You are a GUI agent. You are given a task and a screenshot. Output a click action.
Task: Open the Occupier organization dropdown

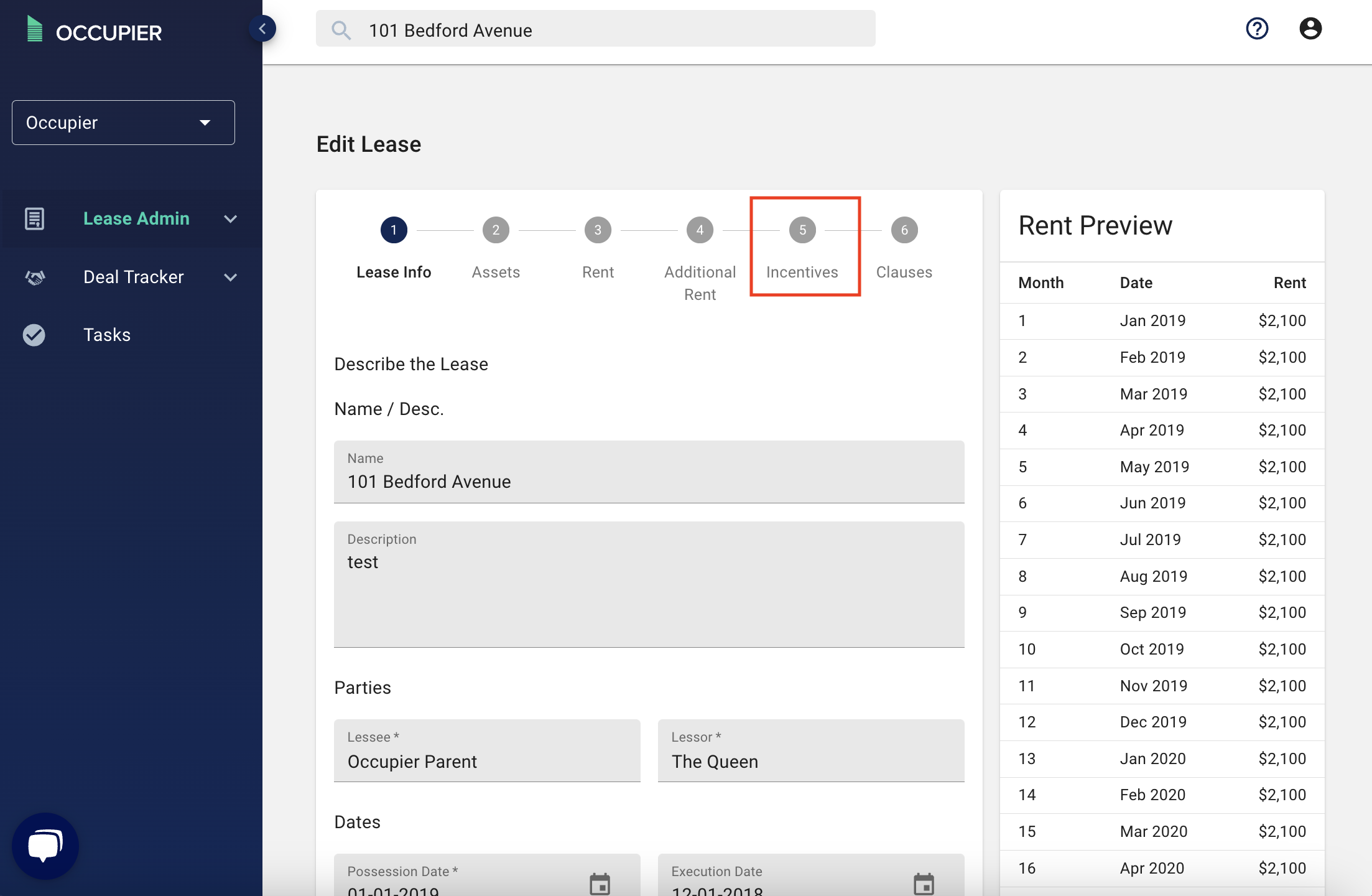123,123
